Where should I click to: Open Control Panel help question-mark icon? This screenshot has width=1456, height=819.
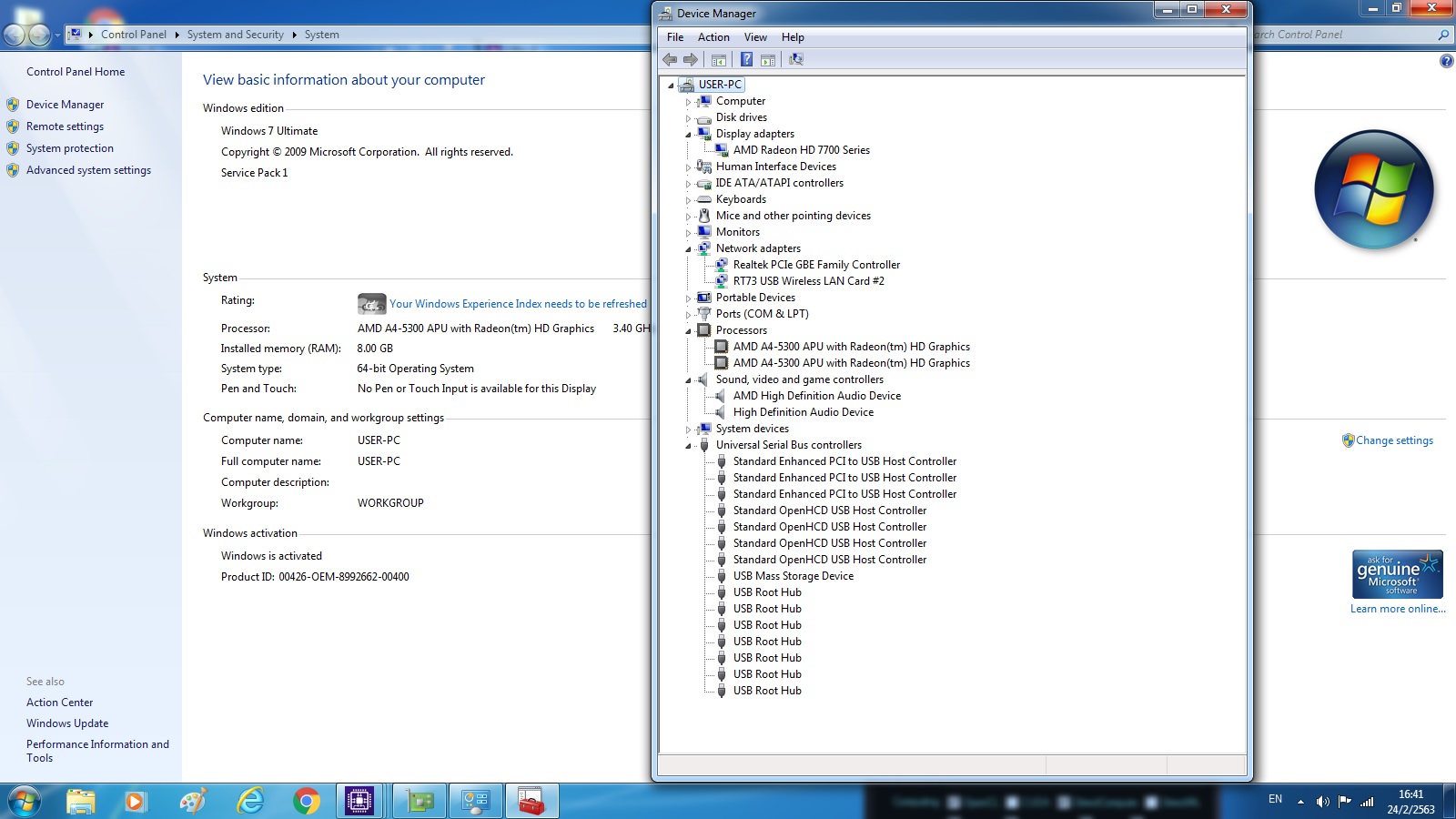coord(1447,61)
